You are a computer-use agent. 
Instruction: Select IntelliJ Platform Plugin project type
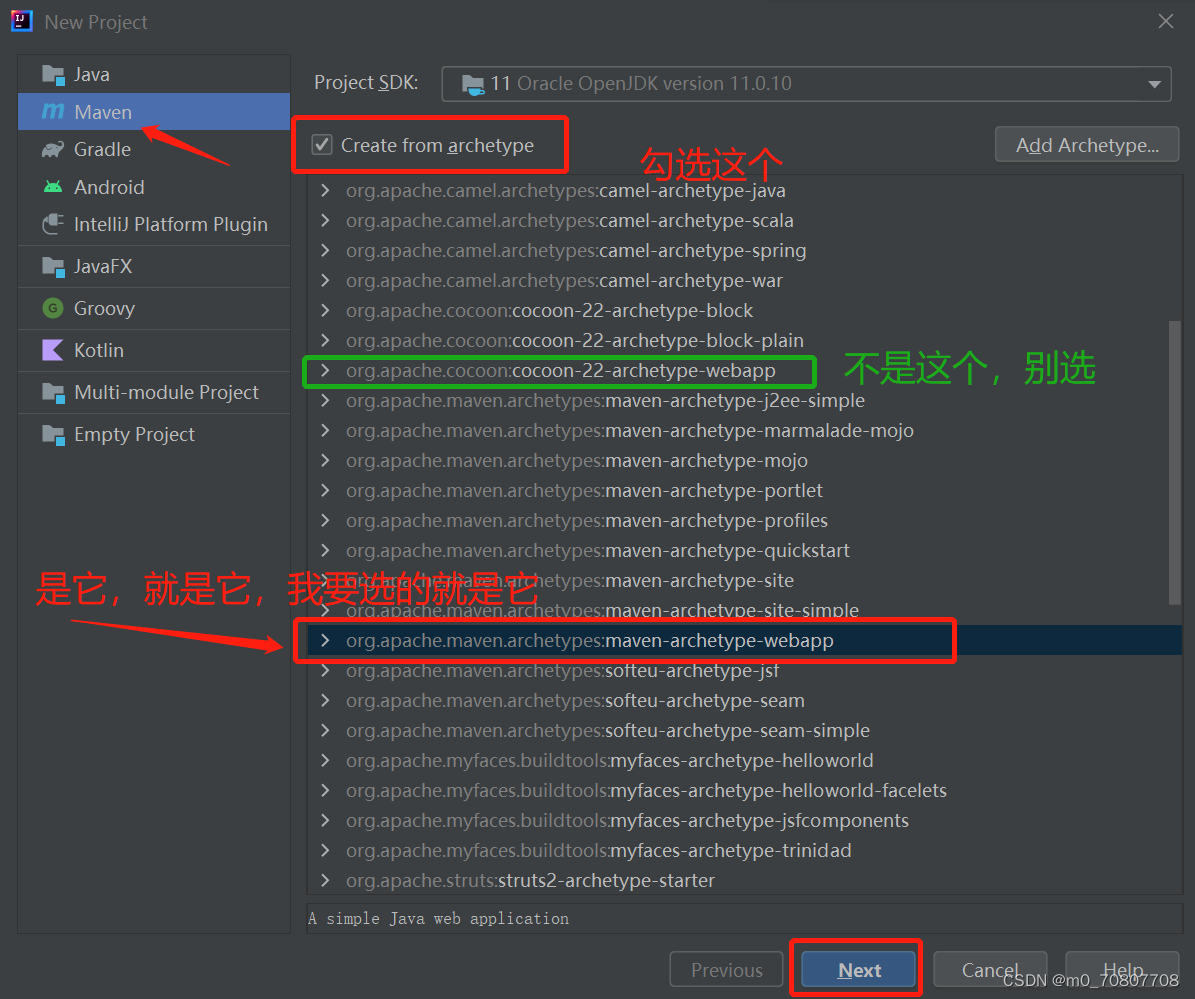pos(154,224)
